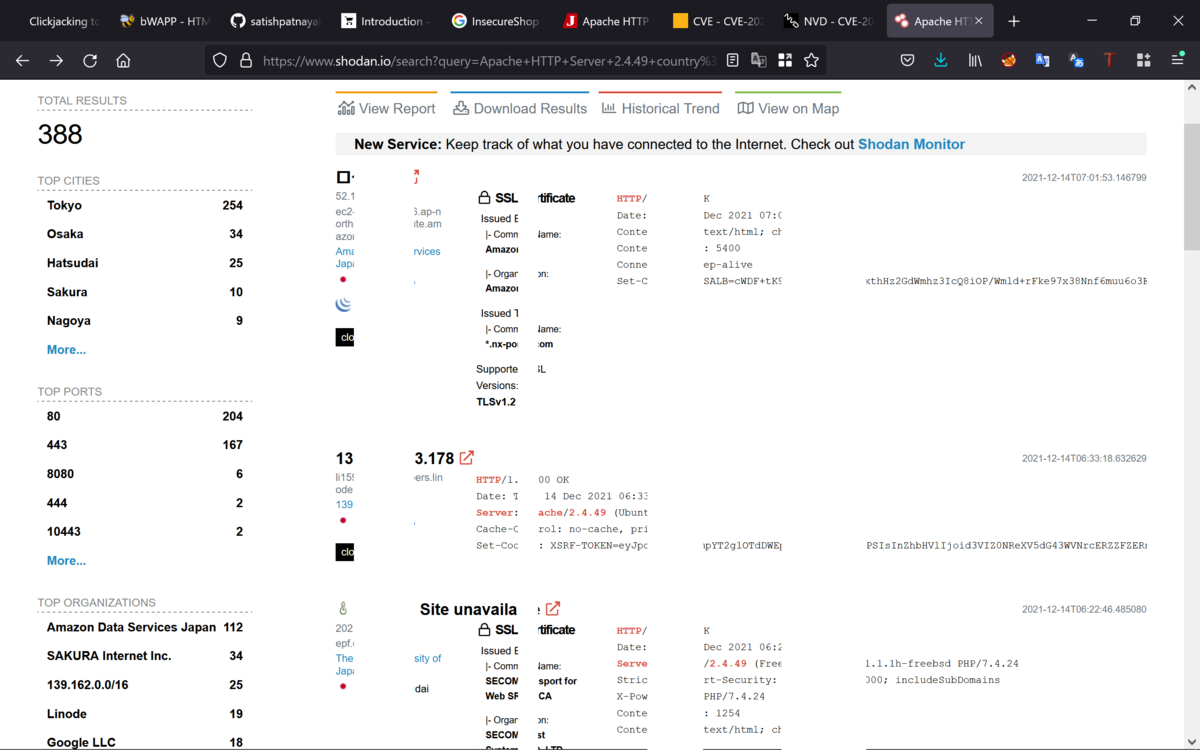This screenshot has width=1200, height=750.
Task: Expand More under Top Ports
Action: pyautogui.click(x=66, y=561)
